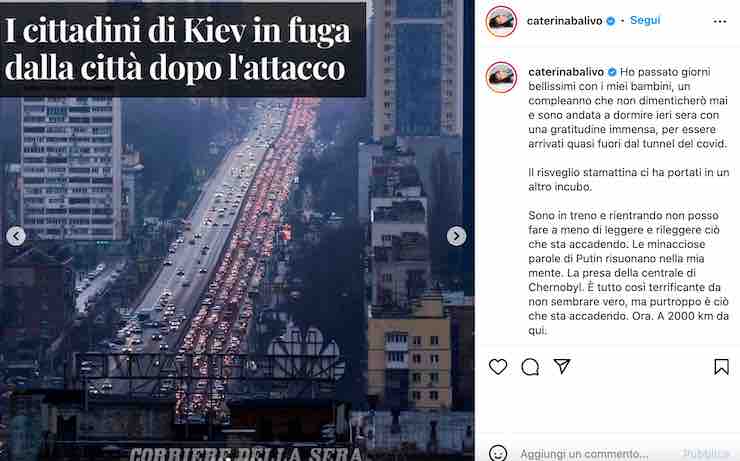The image size is (740, 461).
Task: Save the post with the bookmark icon
Action: [721, 367]
